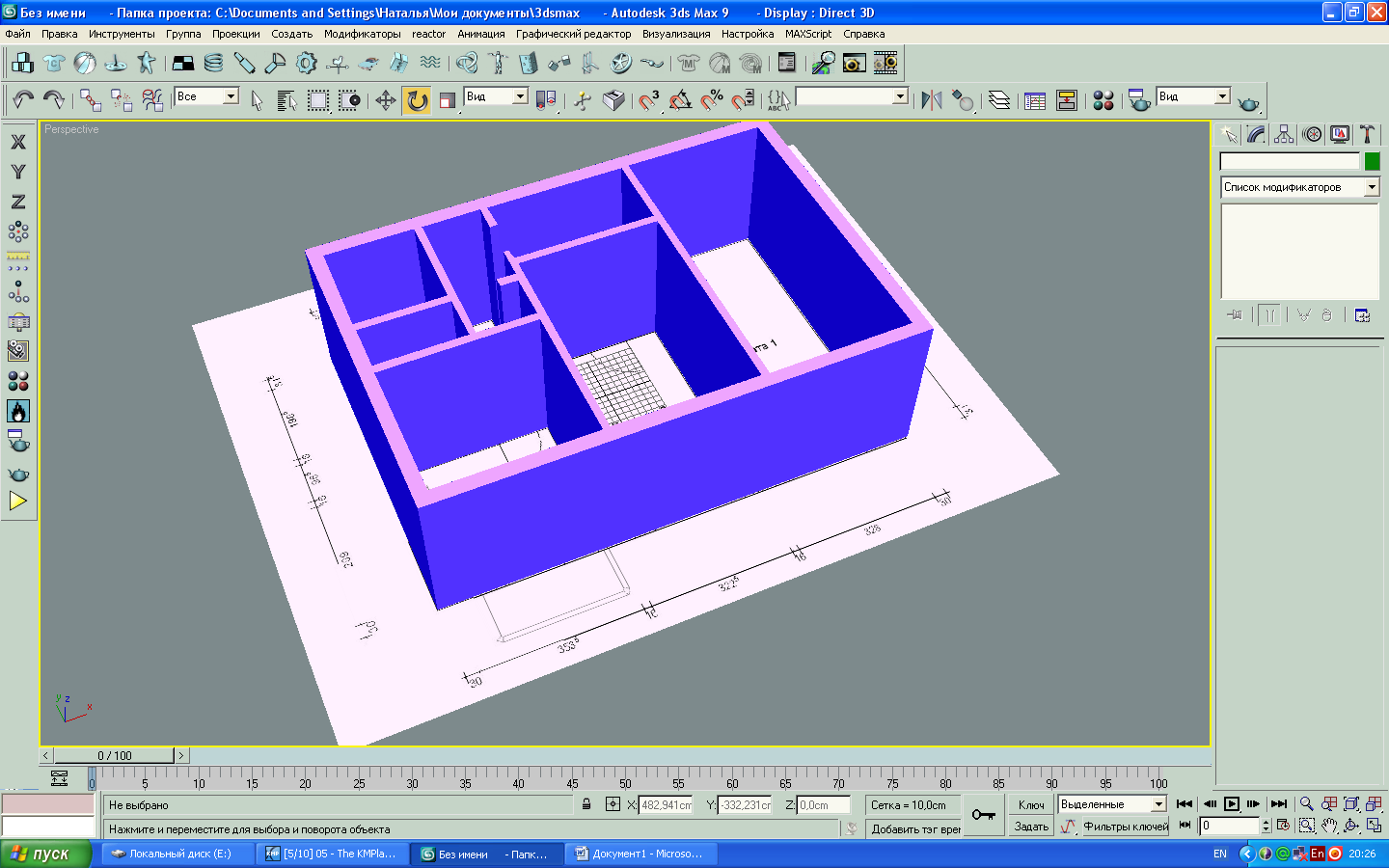This screenshot has height=868, width=1389.
Task: Click the Undo arrow icon
Action: (23, 99)
